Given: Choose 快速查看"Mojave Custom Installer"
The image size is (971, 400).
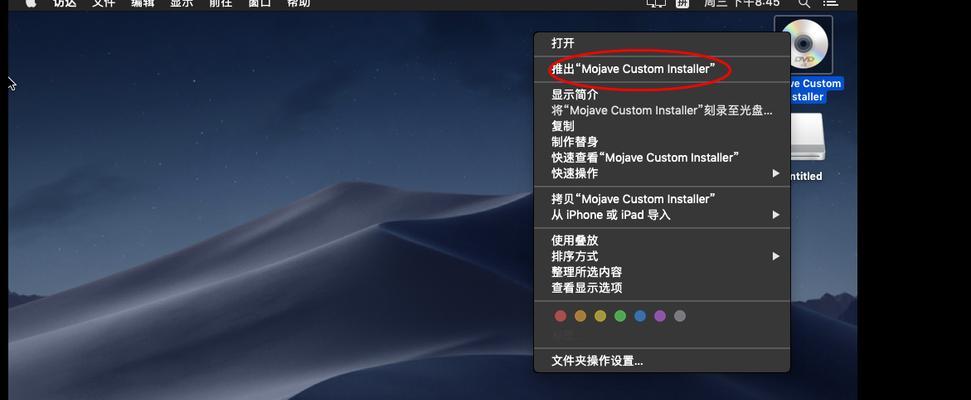Looking at the screenshot, I should (662, 158).
